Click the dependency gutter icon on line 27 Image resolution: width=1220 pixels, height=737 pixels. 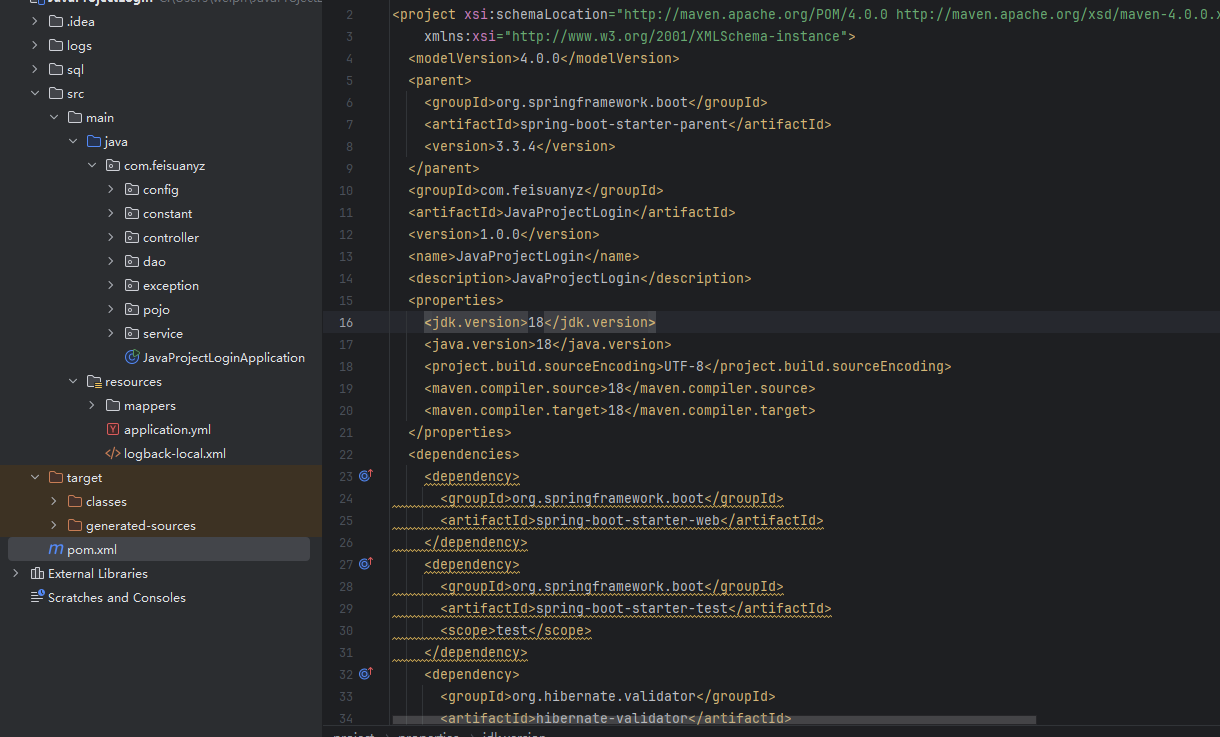[x=365, y=564]
